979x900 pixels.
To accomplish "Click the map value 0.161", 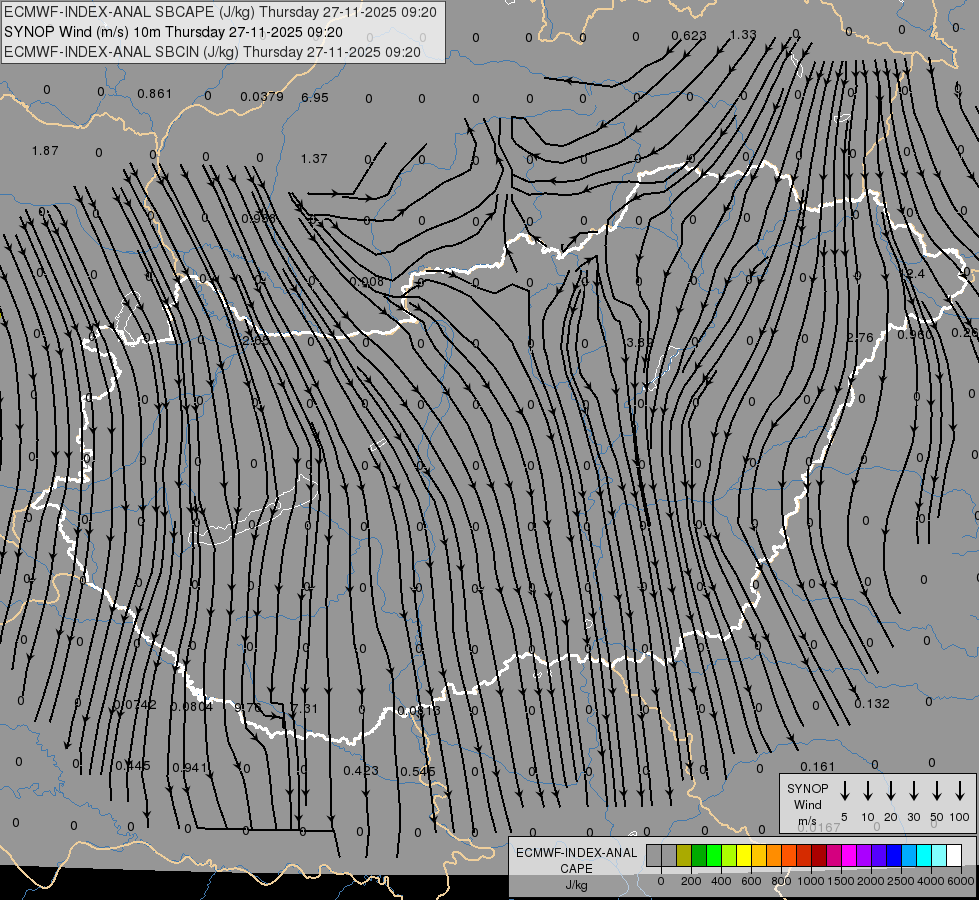I will click(817, 766).
